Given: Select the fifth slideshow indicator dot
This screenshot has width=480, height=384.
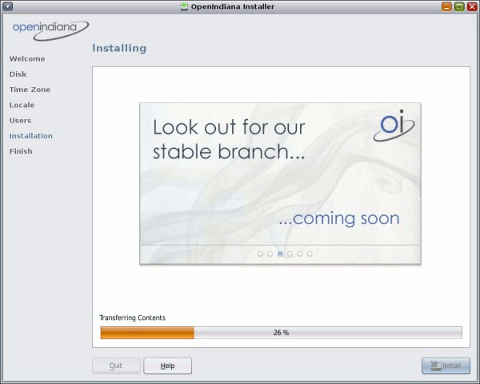Looking at the screenshot, I should pos(300,254).
